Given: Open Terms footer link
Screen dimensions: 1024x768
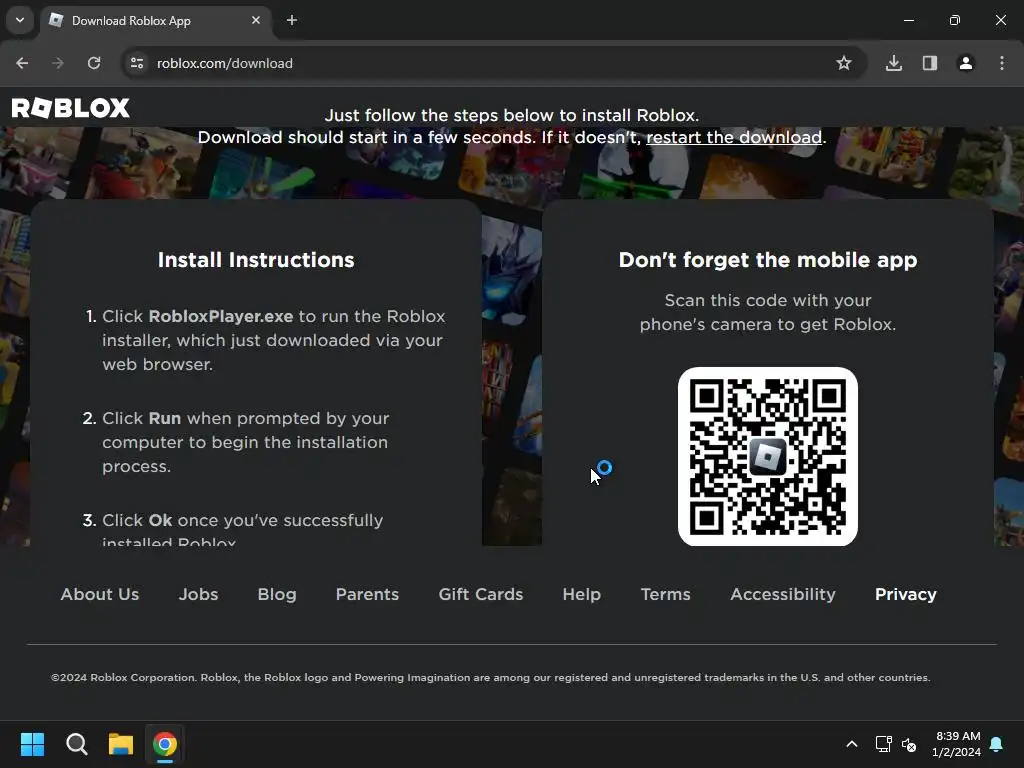Looking at the screenshot, I should 665,594.
